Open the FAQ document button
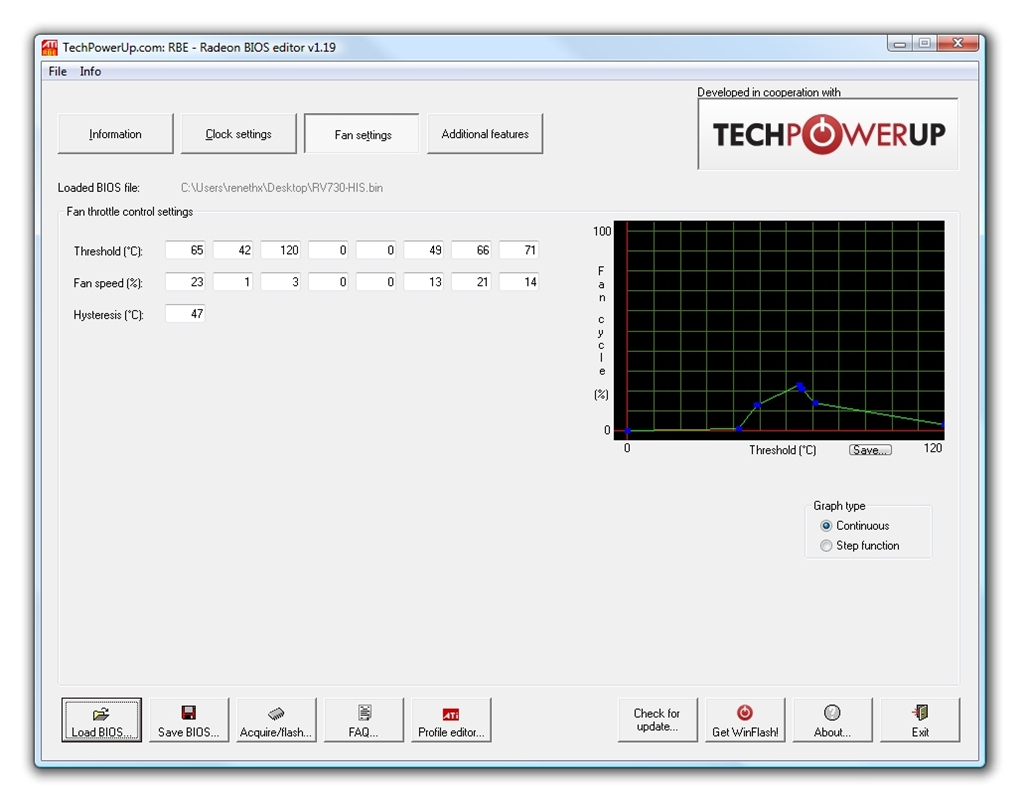1024x806 pixels. point(364,720)
